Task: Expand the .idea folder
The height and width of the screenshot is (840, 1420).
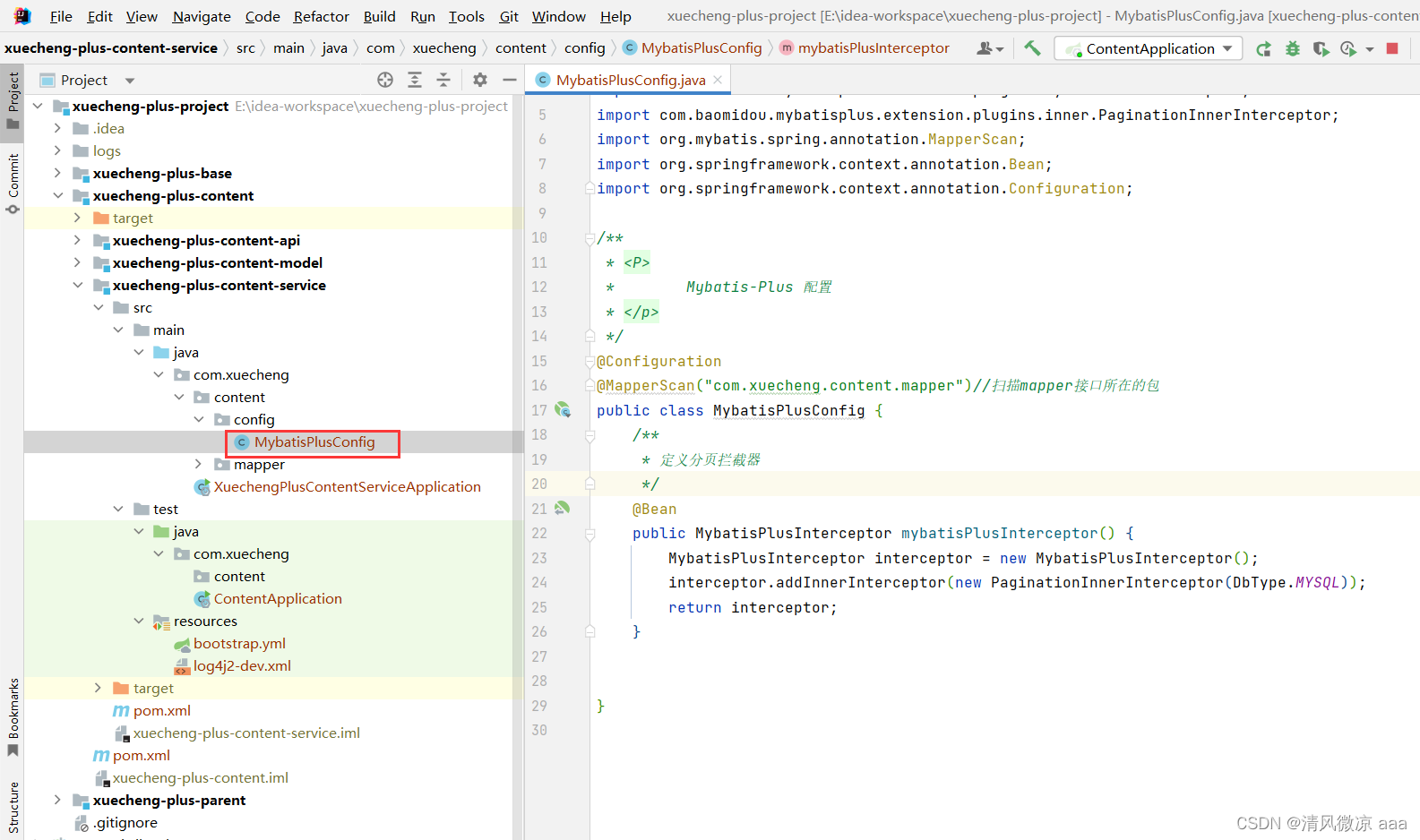Action: click(x=57, y=128)
